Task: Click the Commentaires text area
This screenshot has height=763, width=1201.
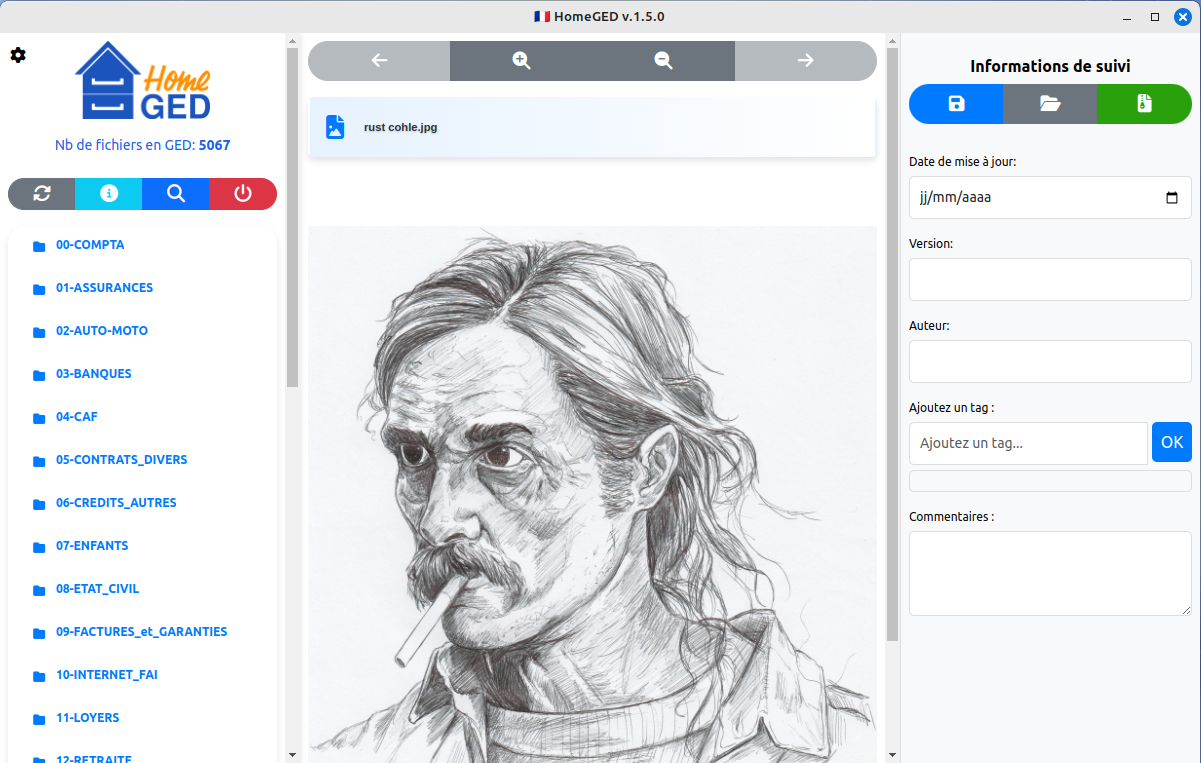Action: 1050,573
